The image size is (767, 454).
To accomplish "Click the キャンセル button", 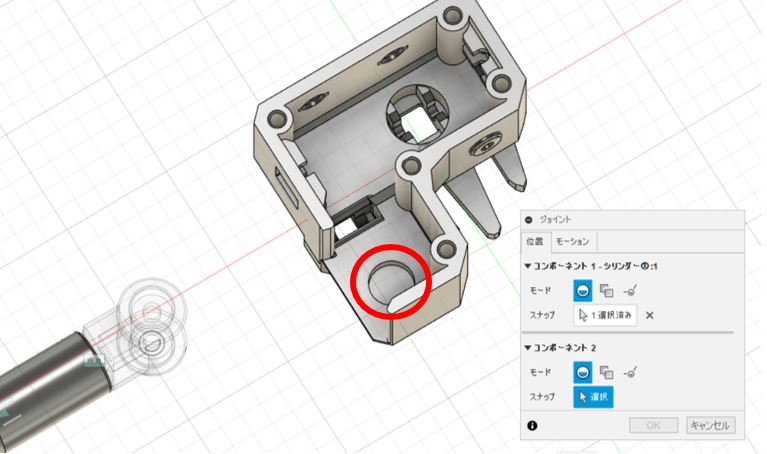I will 710,425.
